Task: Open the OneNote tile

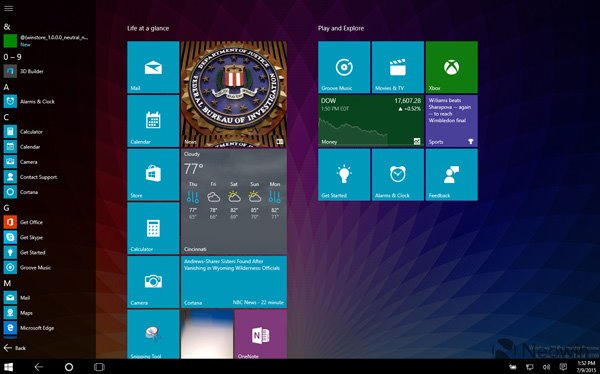Action: [261, 334]
